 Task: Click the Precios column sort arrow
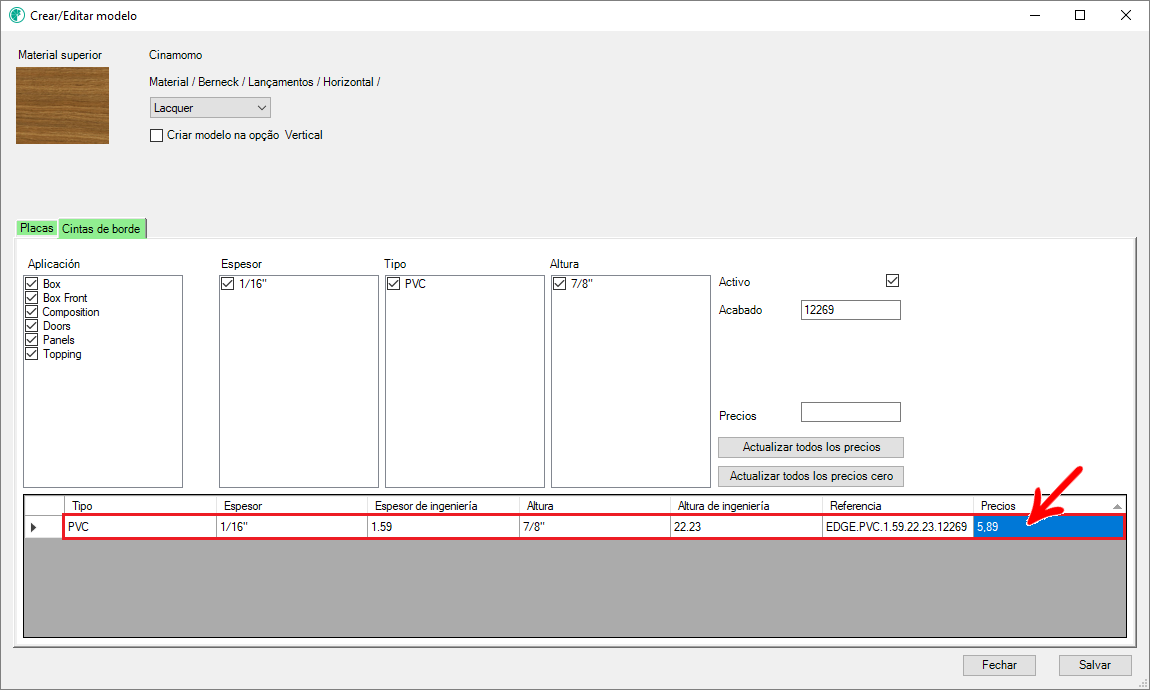tap(1116, 506)
